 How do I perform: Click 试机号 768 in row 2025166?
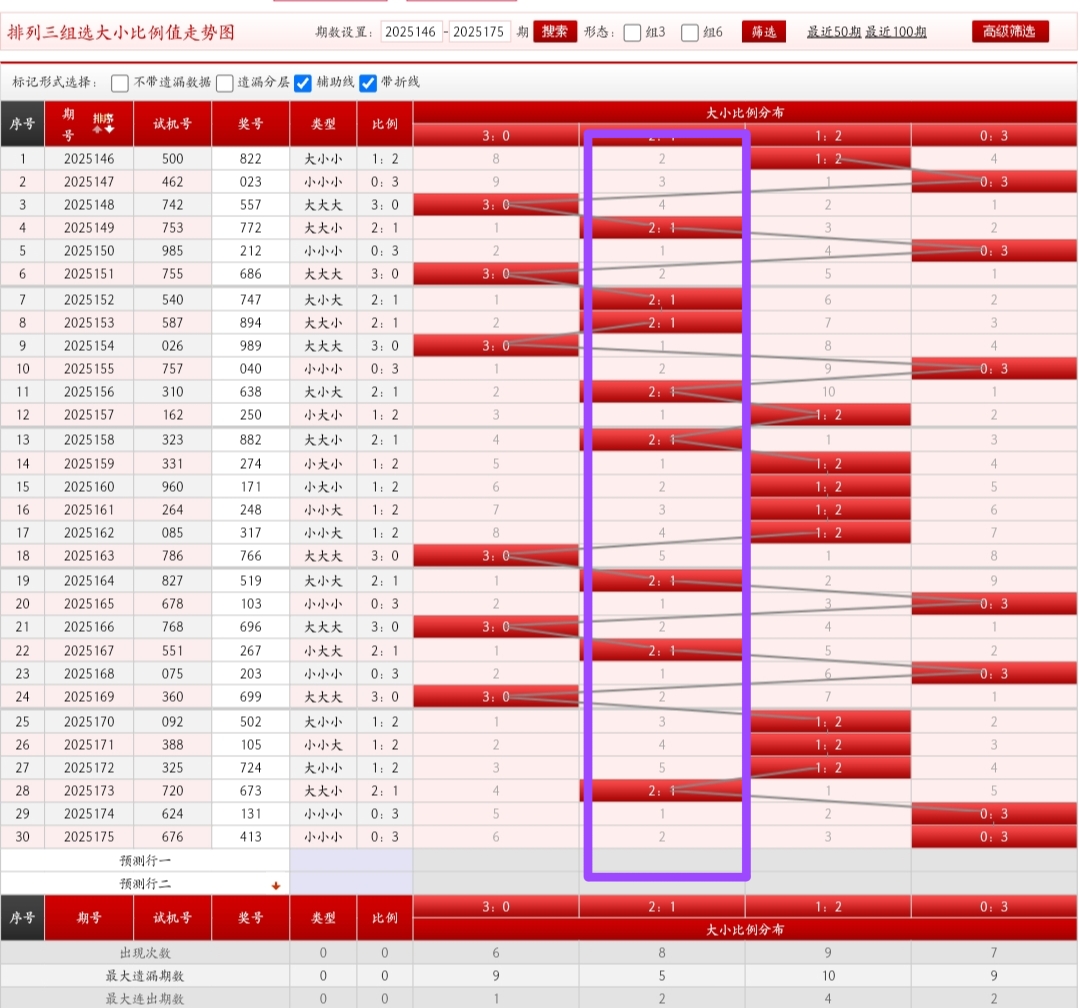coord(172,627)
